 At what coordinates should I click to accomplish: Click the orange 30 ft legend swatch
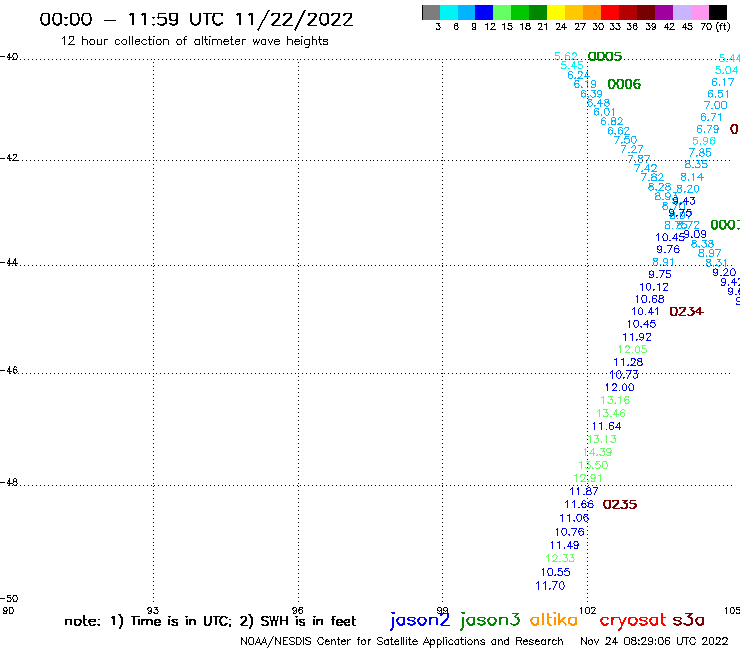click(x=592, y=12)
